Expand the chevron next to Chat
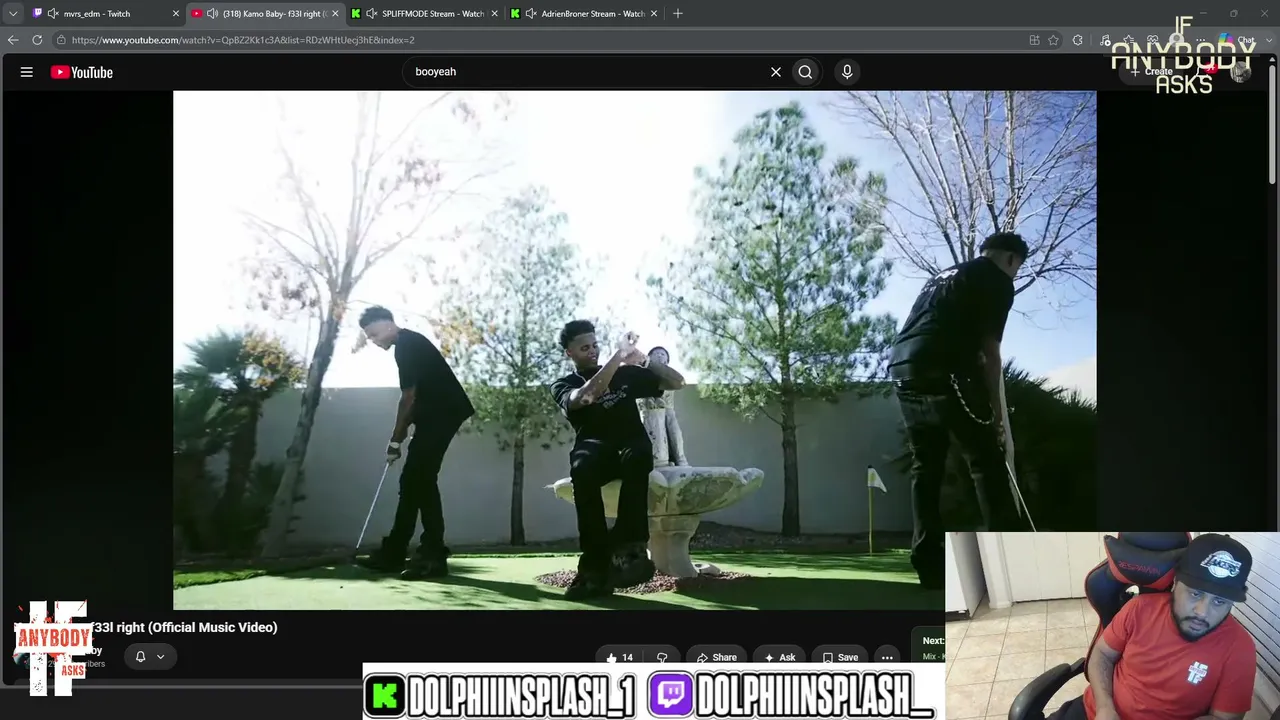The height and width of the screenshot is (720, 1280). point(1267,40)
